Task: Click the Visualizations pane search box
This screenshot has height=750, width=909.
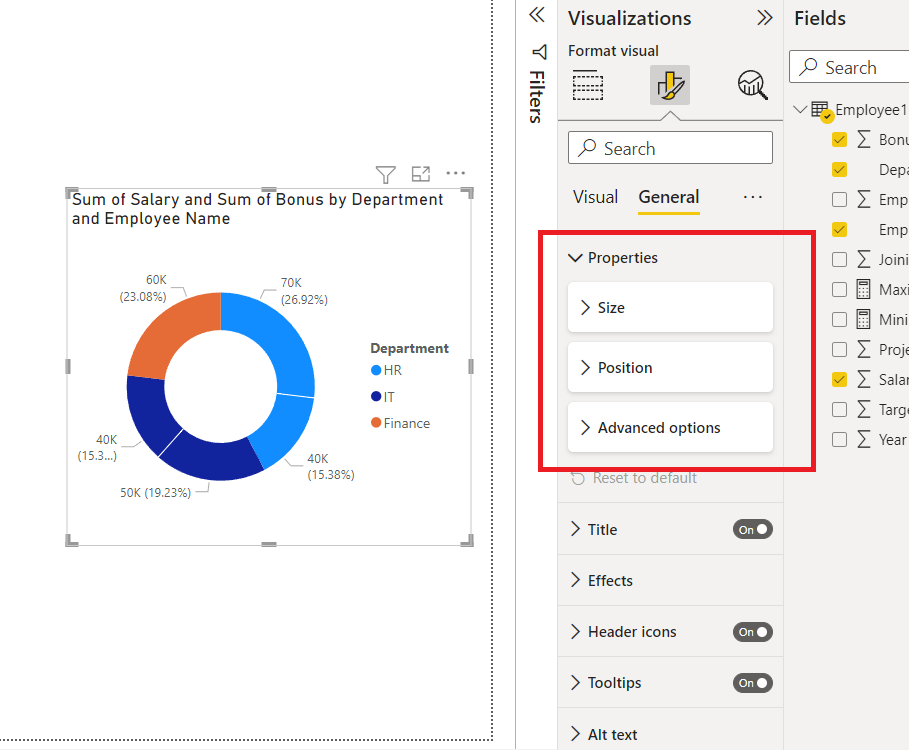Action: tap(670, 148)
